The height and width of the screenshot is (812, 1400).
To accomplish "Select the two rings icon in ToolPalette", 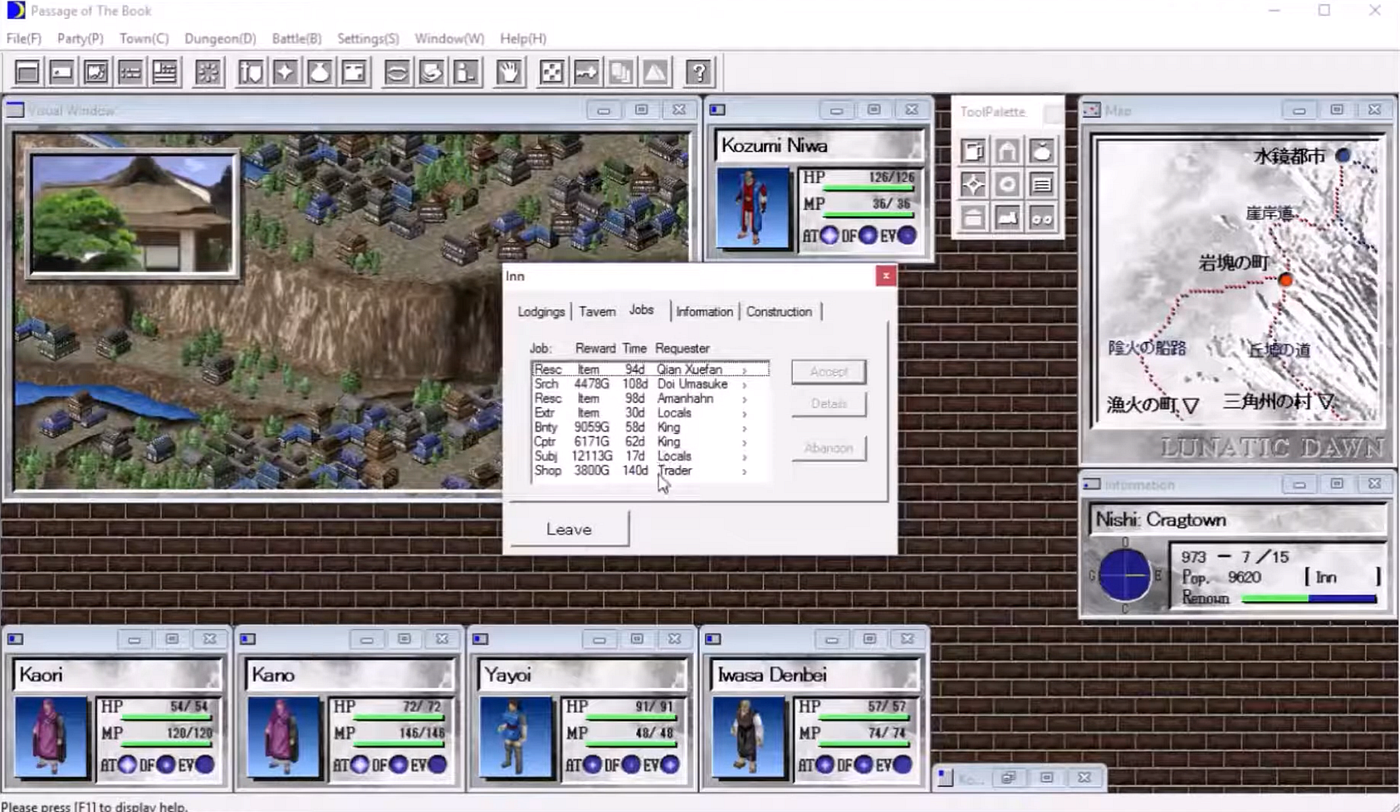I will pos(1041,217).
